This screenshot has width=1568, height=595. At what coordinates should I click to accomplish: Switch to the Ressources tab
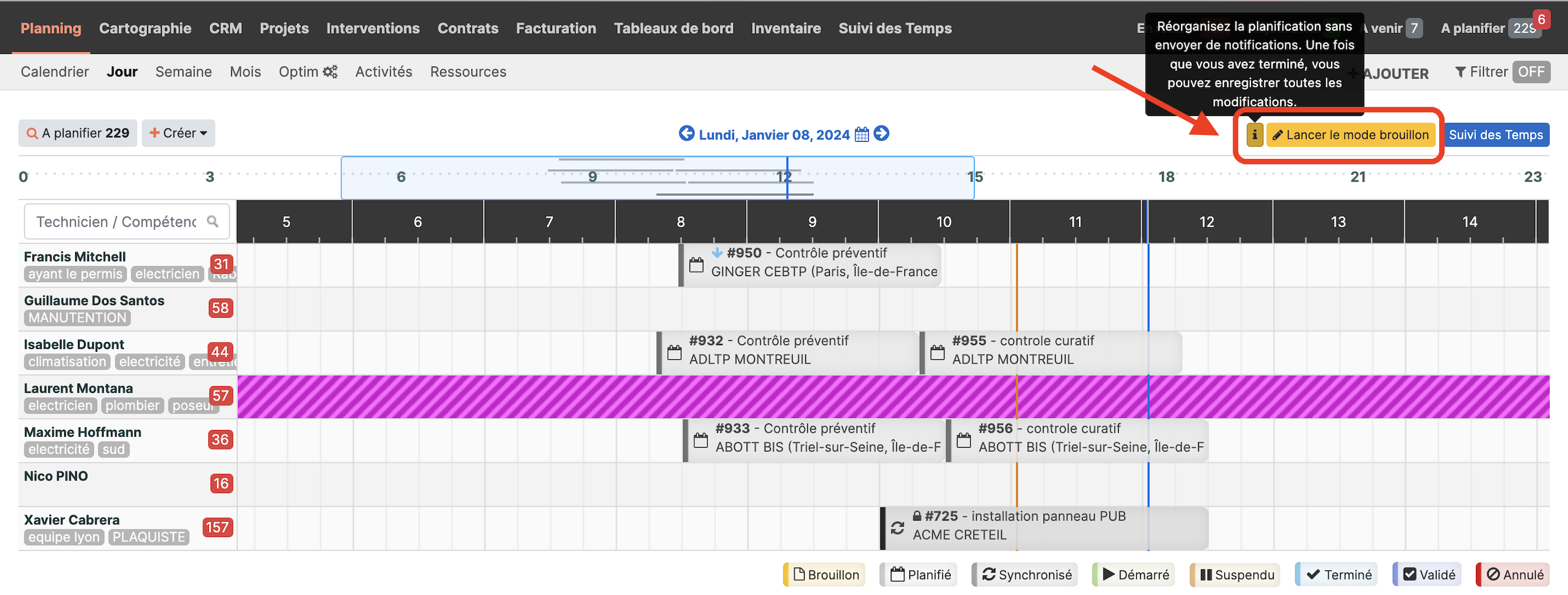pyautogui.click(x=468, y=71)
